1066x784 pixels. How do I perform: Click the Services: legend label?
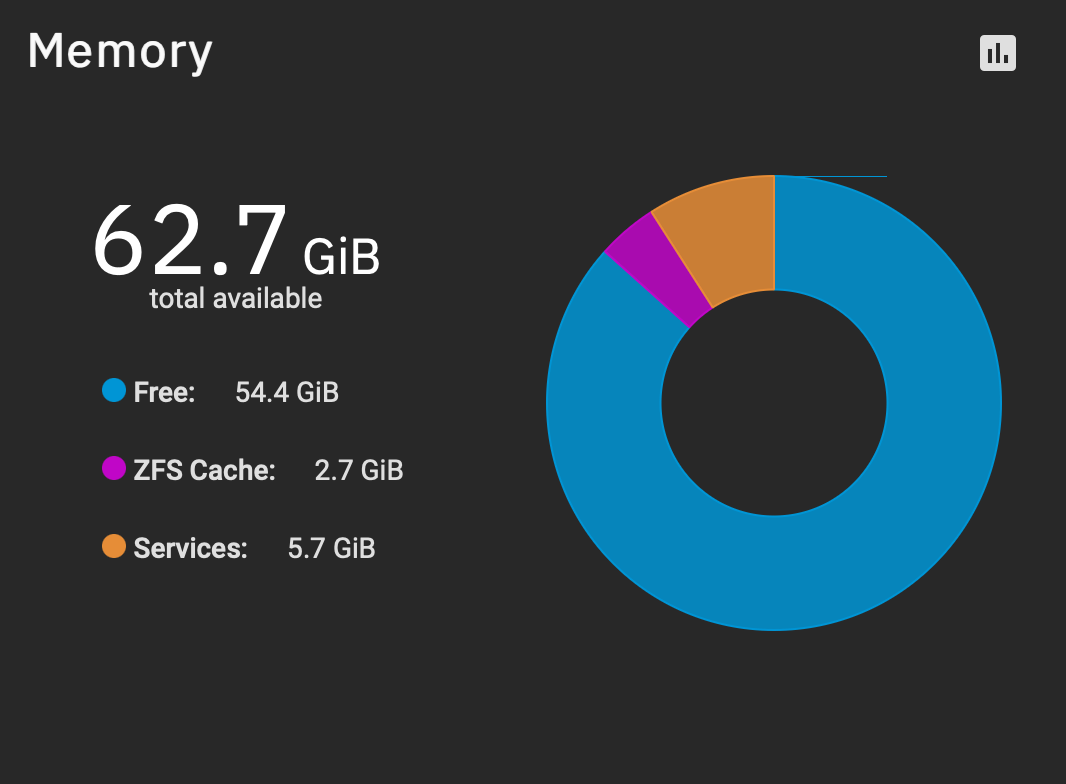point(190,548)
